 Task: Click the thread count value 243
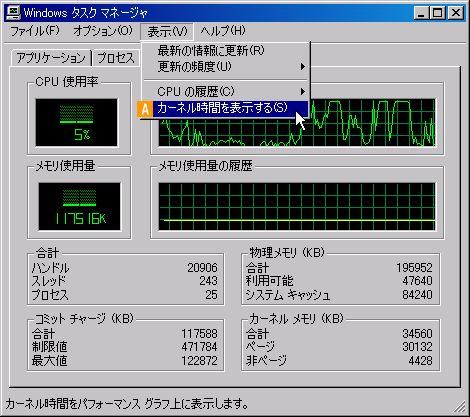[208, 281]
